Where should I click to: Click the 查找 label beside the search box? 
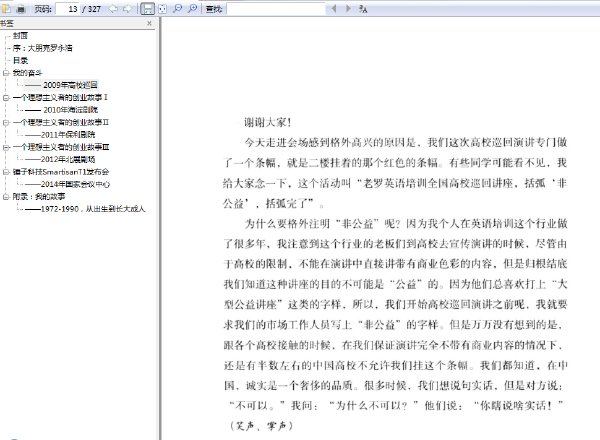(214, 9)
